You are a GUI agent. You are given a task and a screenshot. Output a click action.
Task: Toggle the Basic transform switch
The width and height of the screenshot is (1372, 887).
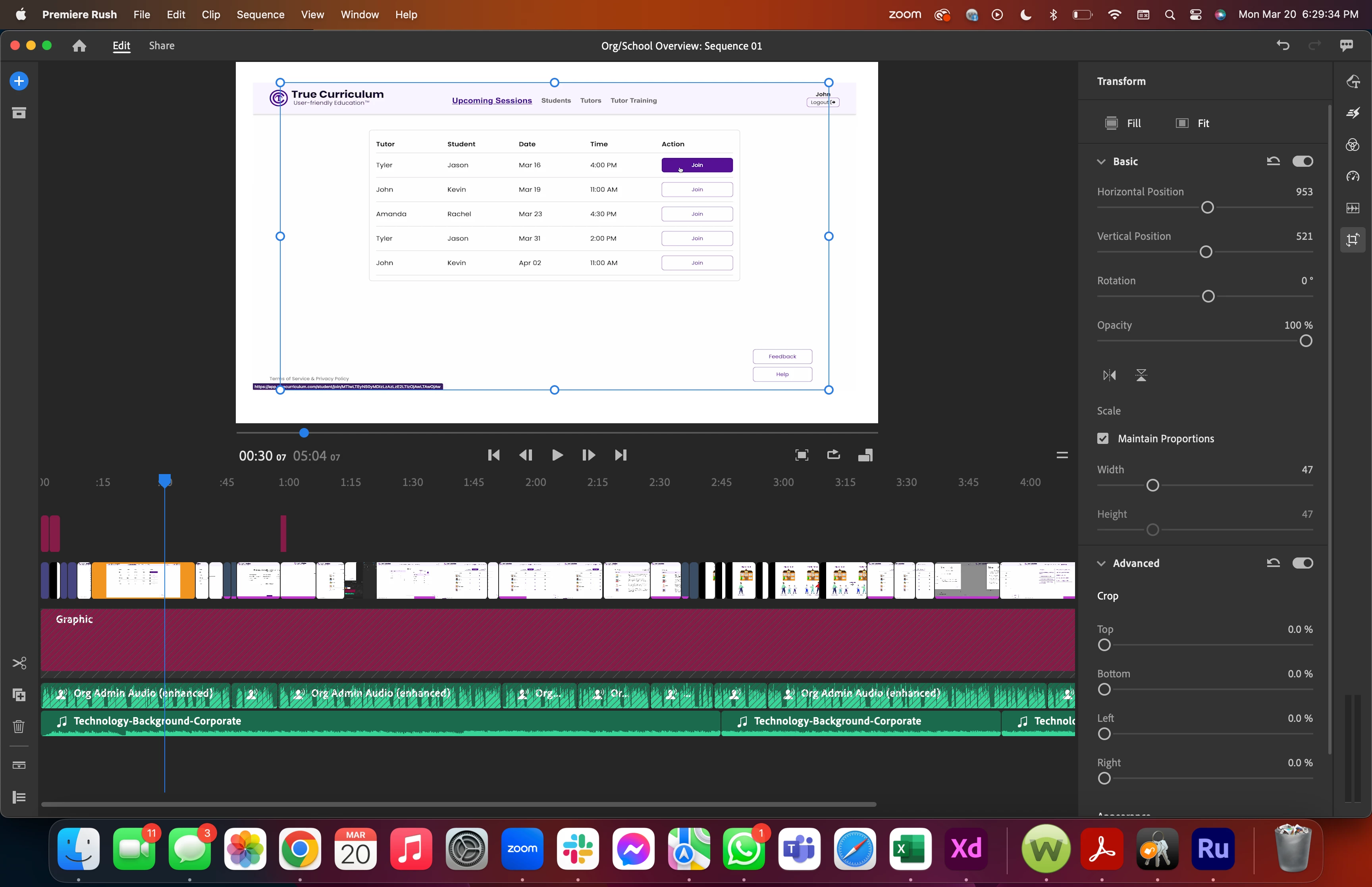click(x=1303, y=161)
